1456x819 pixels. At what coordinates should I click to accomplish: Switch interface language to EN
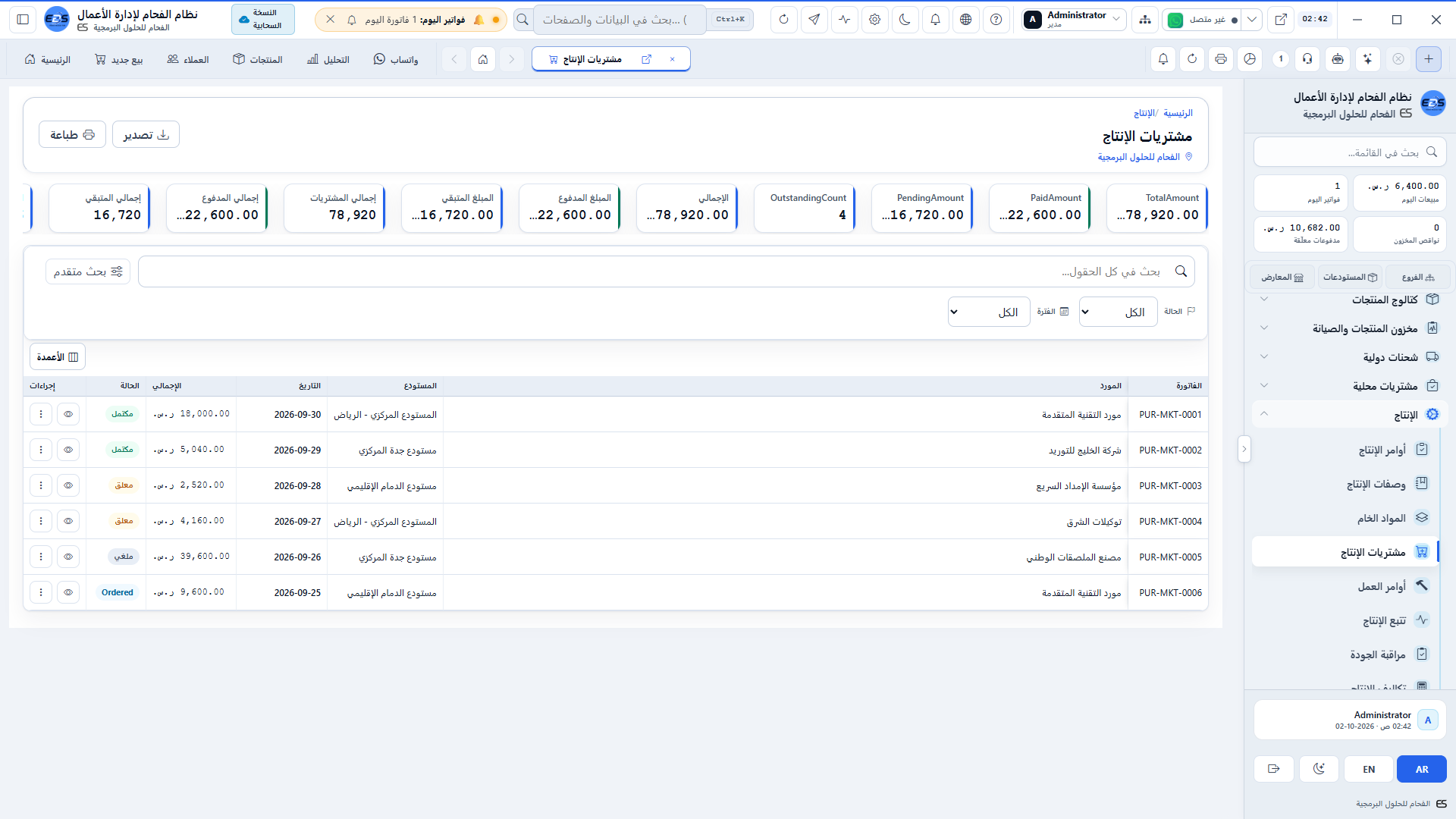click(x=1369, y=769)
